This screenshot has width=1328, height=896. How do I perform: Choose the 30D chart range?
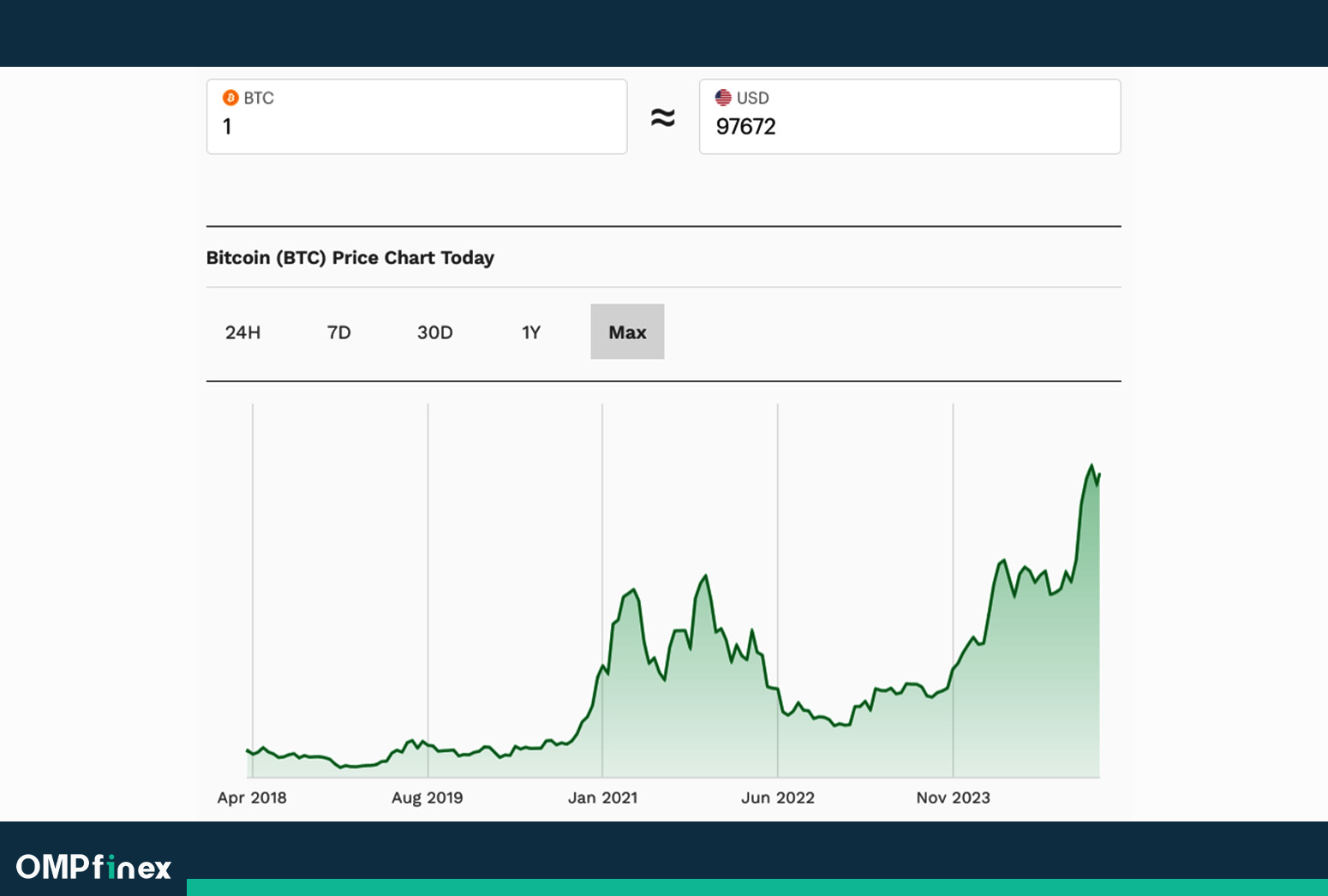435,332
